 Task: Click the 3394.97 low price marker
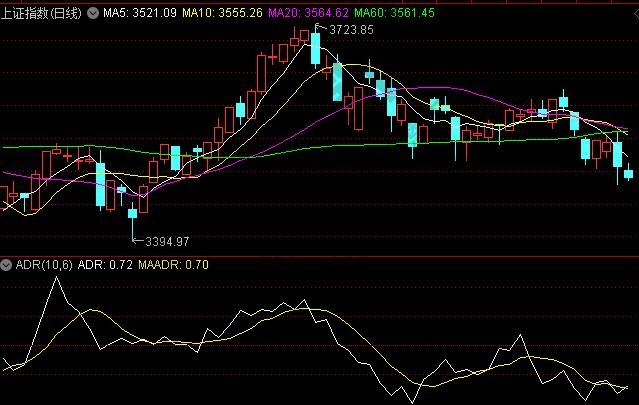(x=166, y=241)
